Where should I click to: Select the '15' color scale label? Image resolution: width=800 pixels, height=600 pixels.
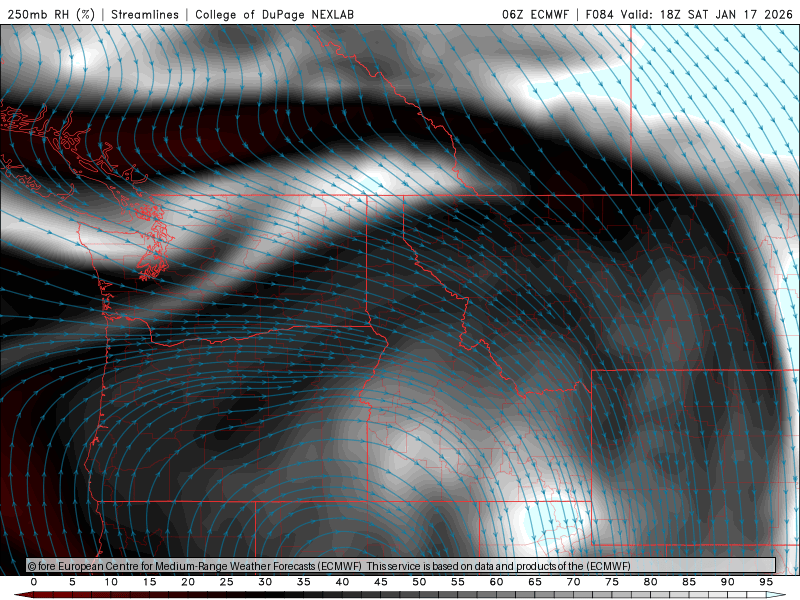pos(149,582)
